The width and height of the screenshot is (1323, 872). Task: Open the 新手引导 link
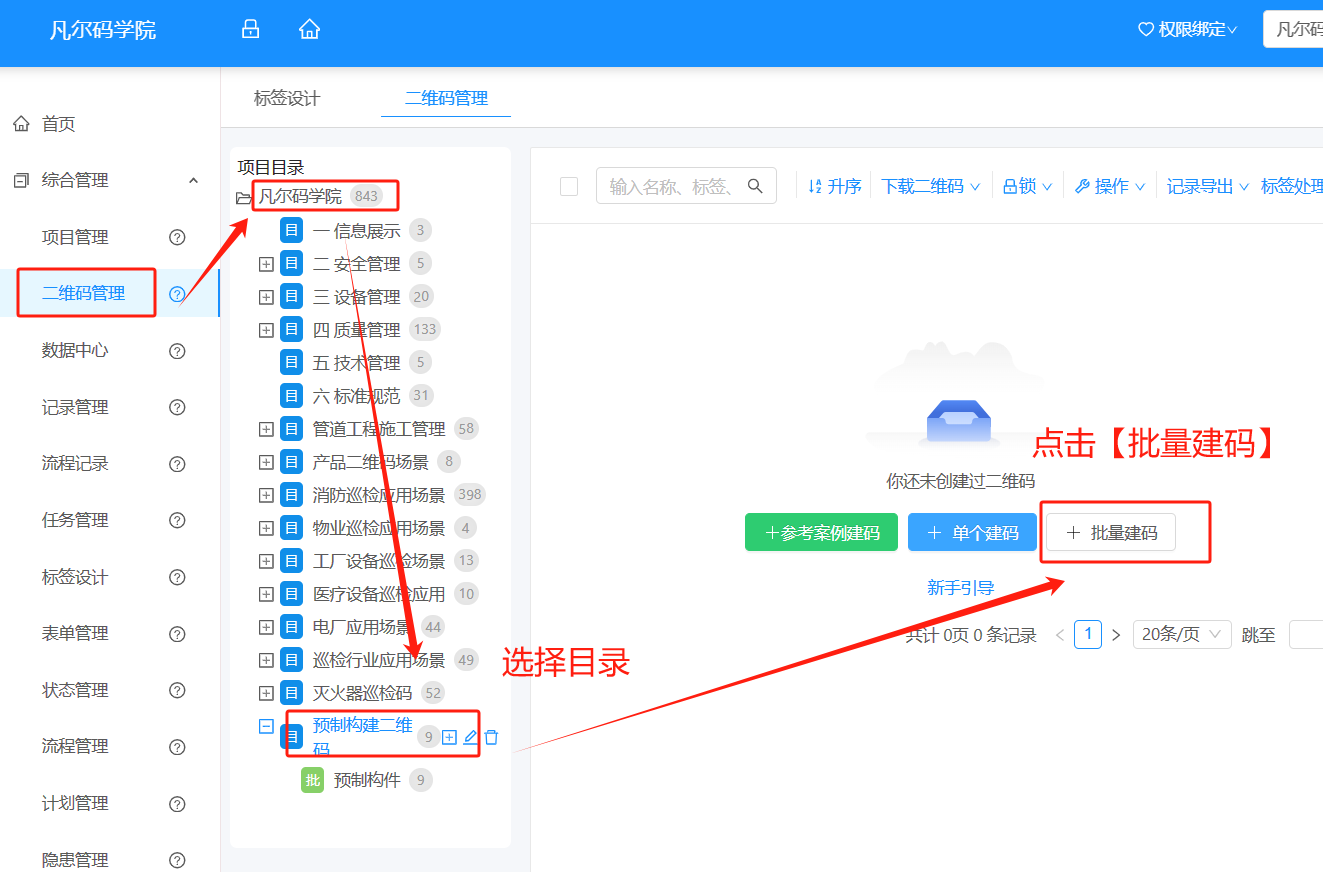point(961,587)
